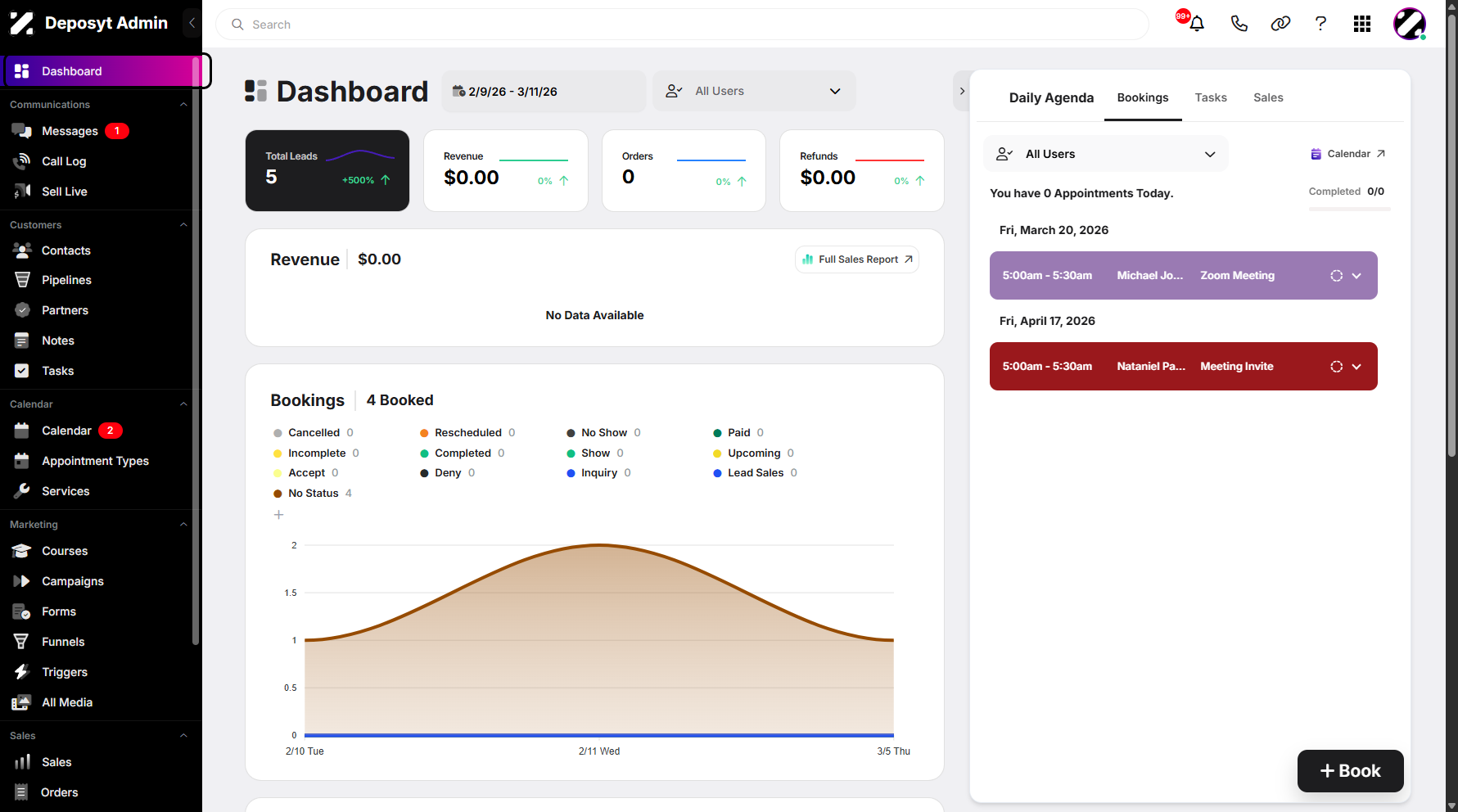Screen dimensions: 1458x812
Task: Open the dashboard All Users dropdown
Action: 754,91
